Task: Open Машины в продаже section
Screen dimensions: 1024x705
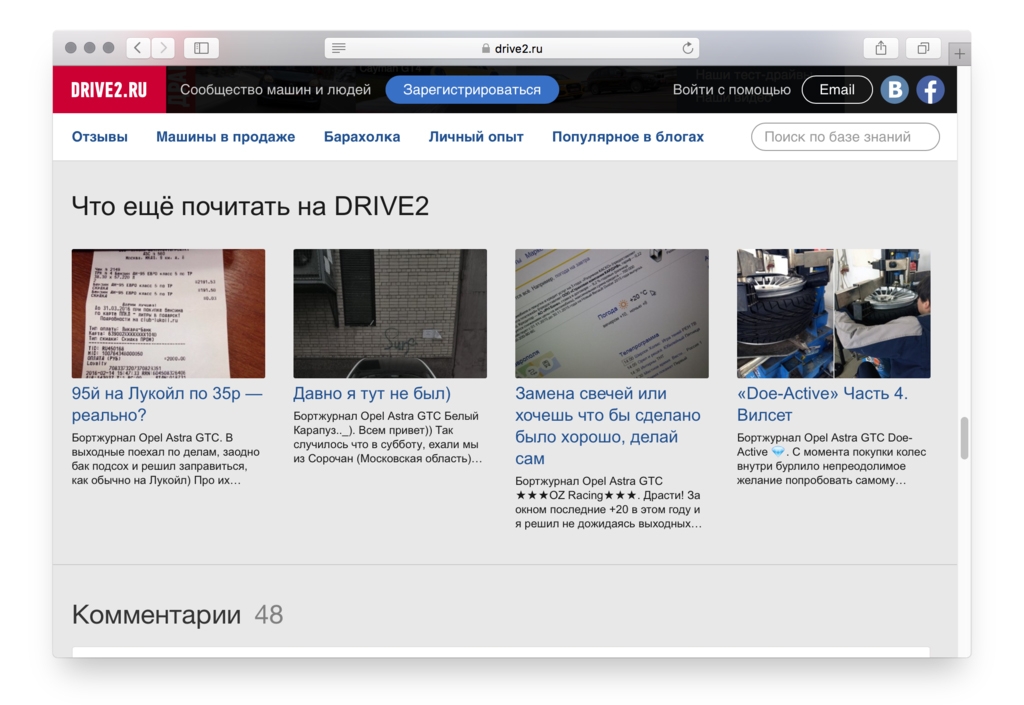Action: (225, 137)
